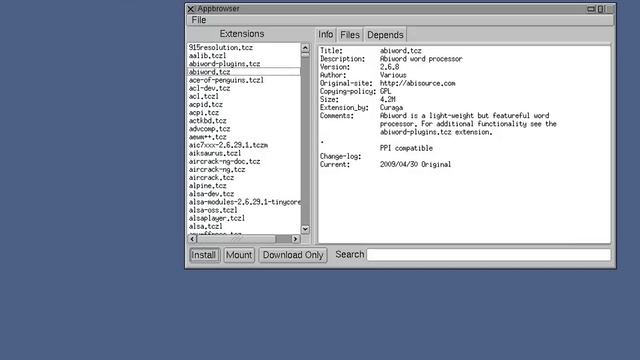The image size is (640, 360).
Task: Click the Appbrowser title bar text
Action: (218, 9)
